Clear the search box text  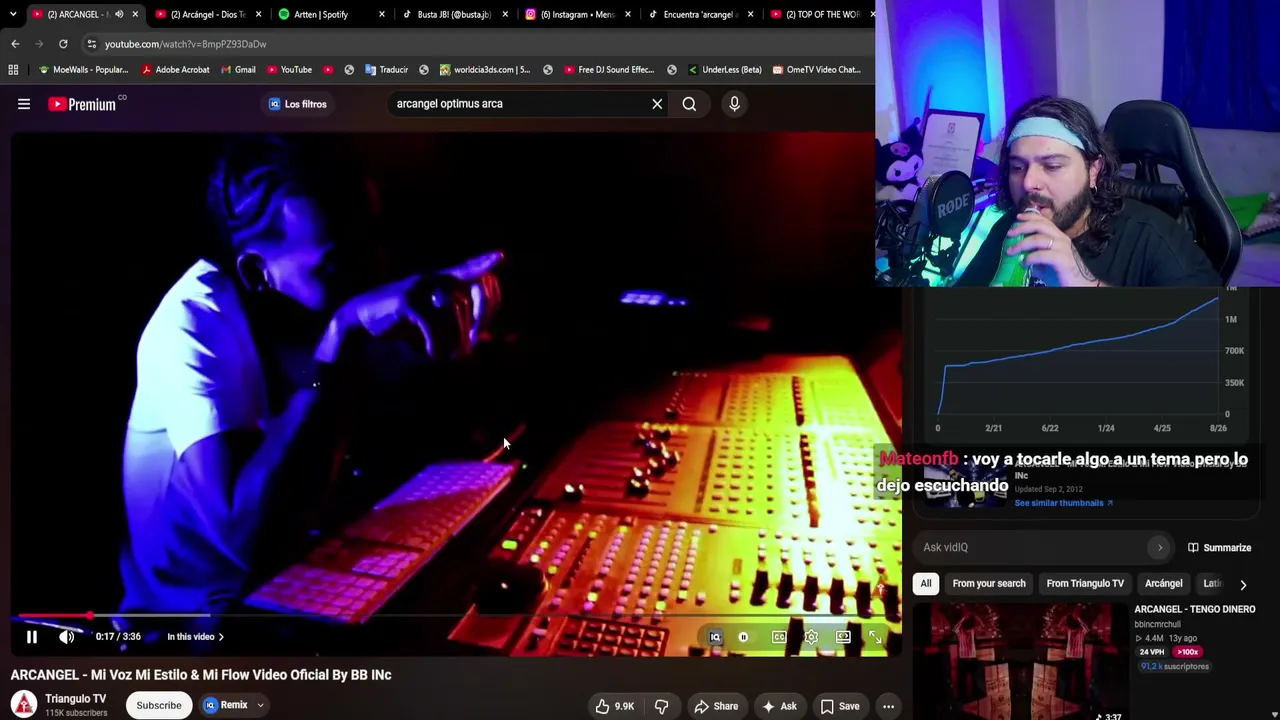[657, 104]
